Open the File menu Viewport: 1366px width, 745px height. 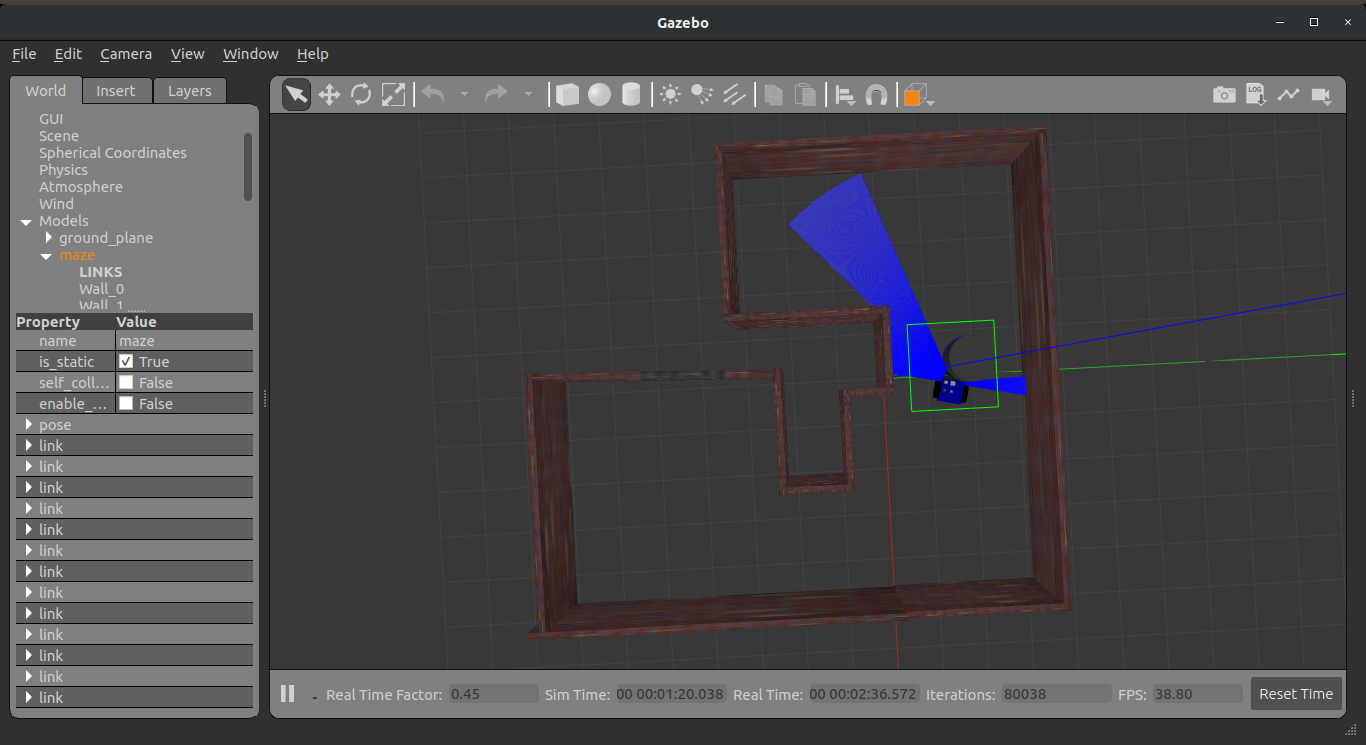(x=24, y=54)
